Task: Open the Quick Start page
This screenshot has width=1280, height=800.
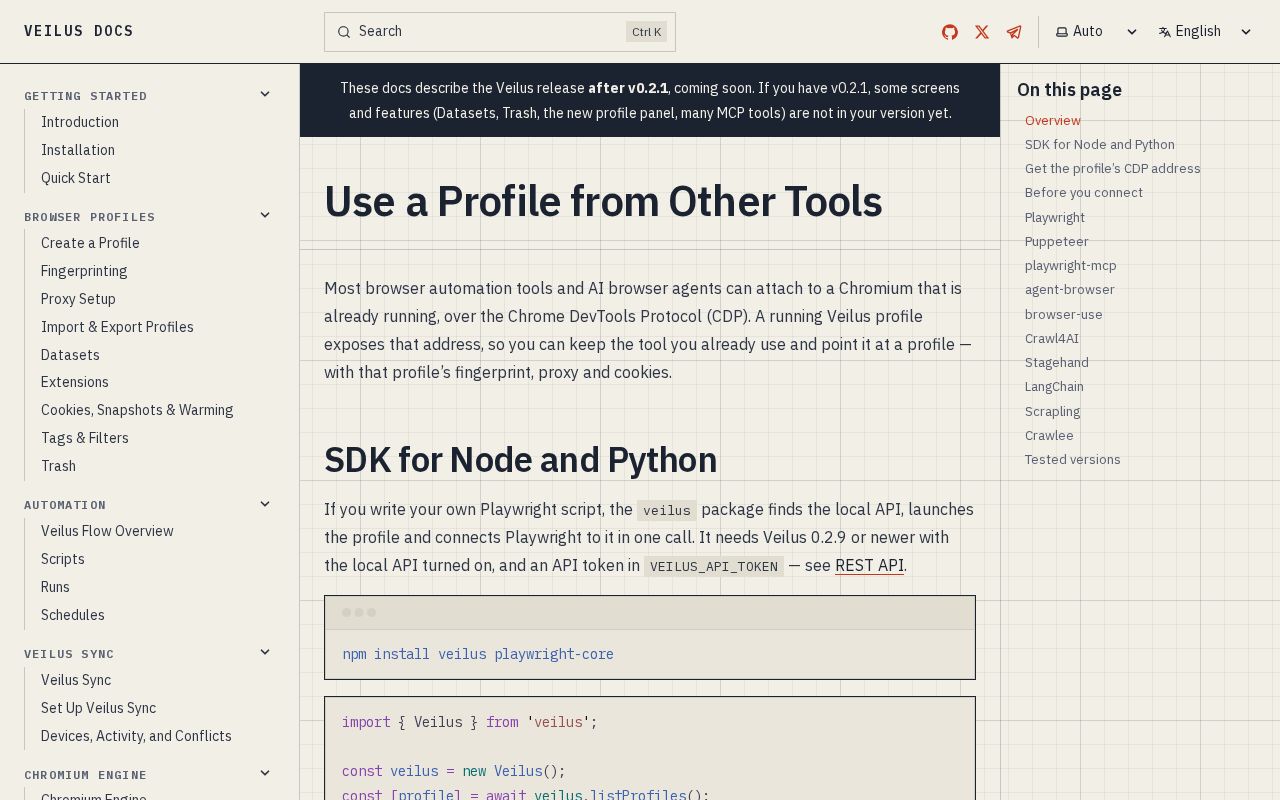Action: pos(76,178)
